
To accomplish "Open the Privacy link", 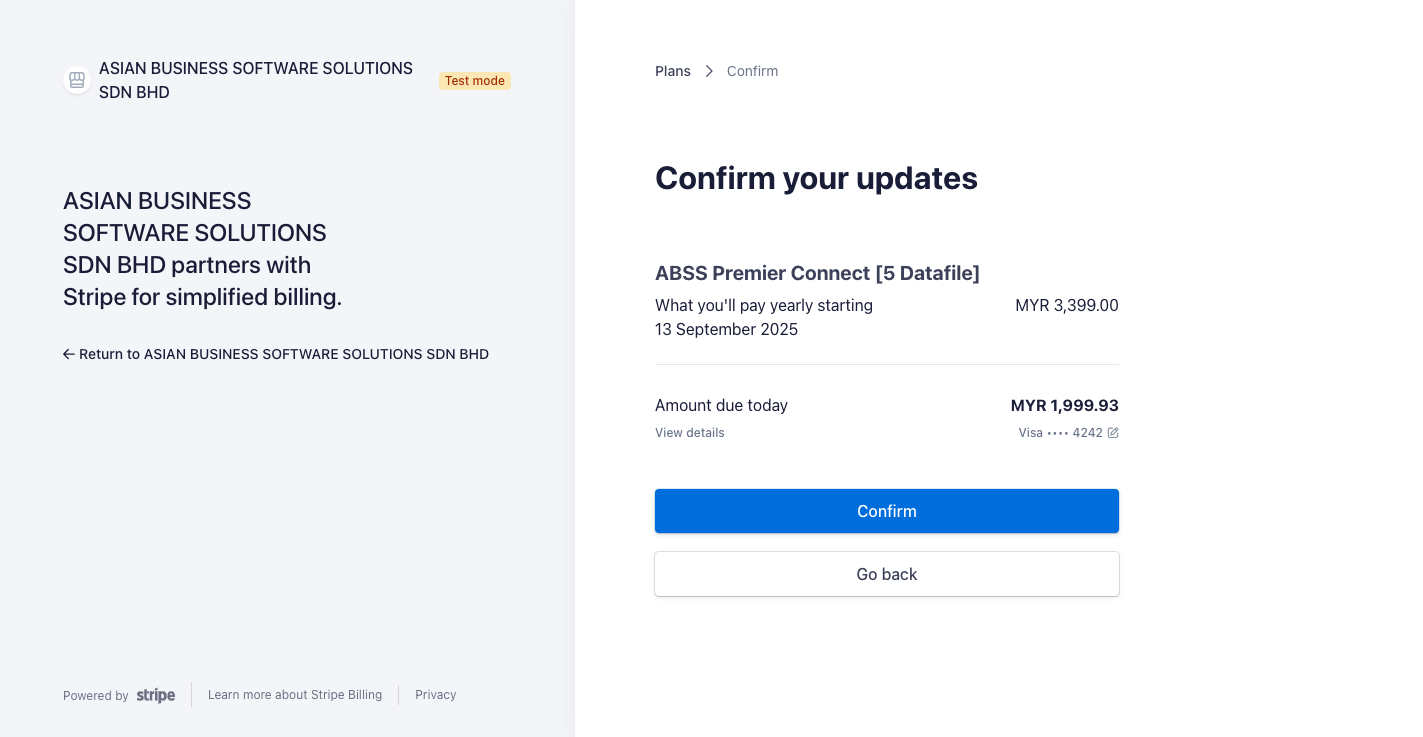I will (x=436, y=695).
